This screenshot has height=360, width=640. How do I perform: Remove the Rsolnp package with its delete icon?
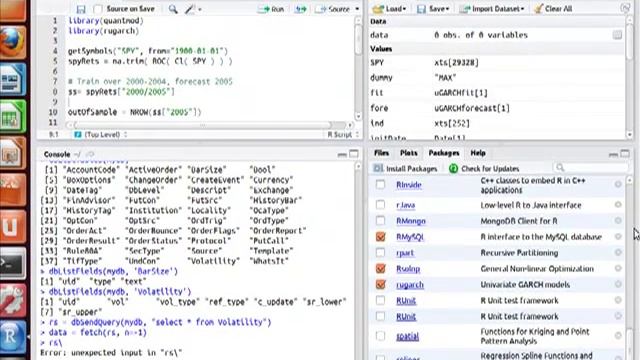618,268
